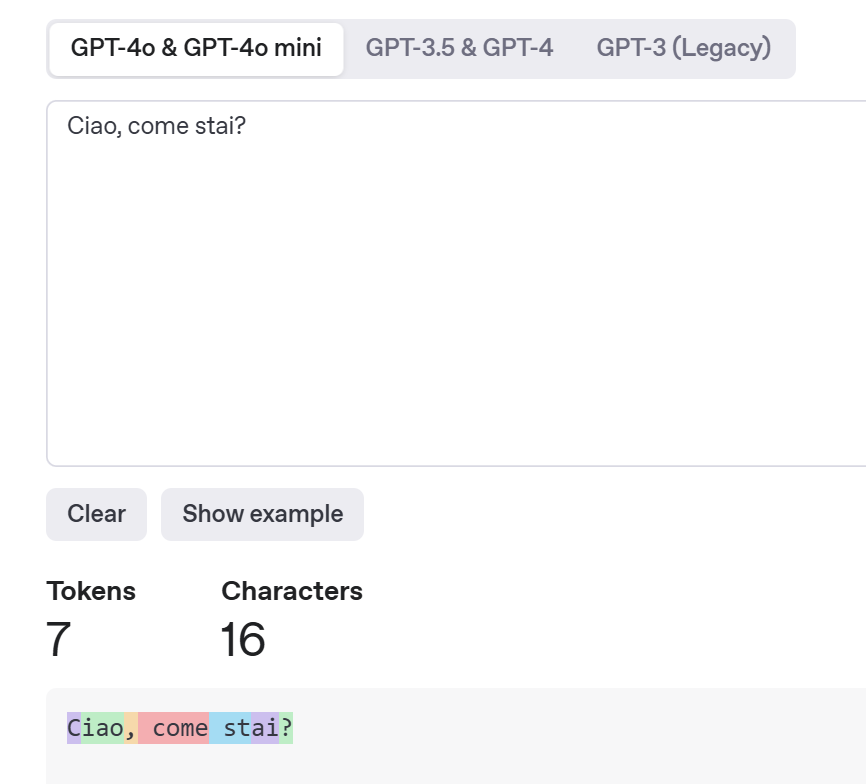
Task: Select the green 'iao' token in output
Action: coord(103,728)
